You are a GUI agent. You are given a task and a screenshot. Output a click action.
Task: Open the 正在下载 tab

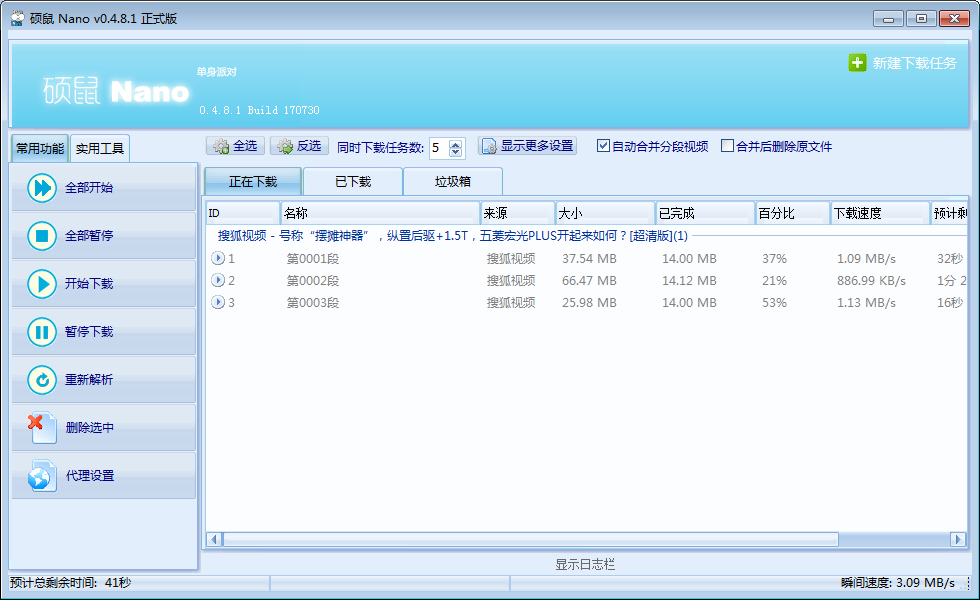tap(253, 182)
